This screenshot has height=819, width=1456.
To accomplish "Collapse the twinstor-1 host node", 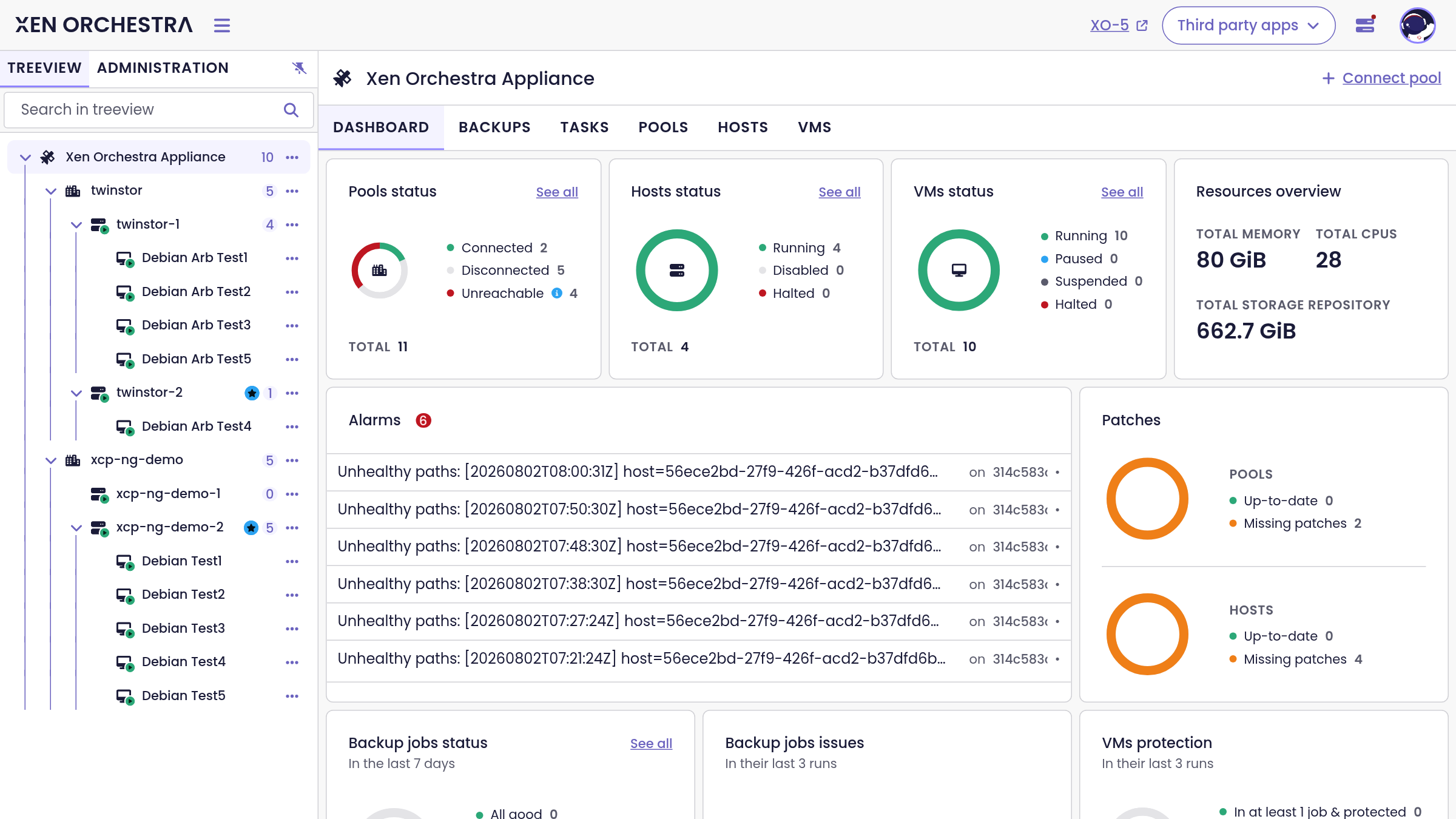I will pyautogui.click(x=76, y=224).
